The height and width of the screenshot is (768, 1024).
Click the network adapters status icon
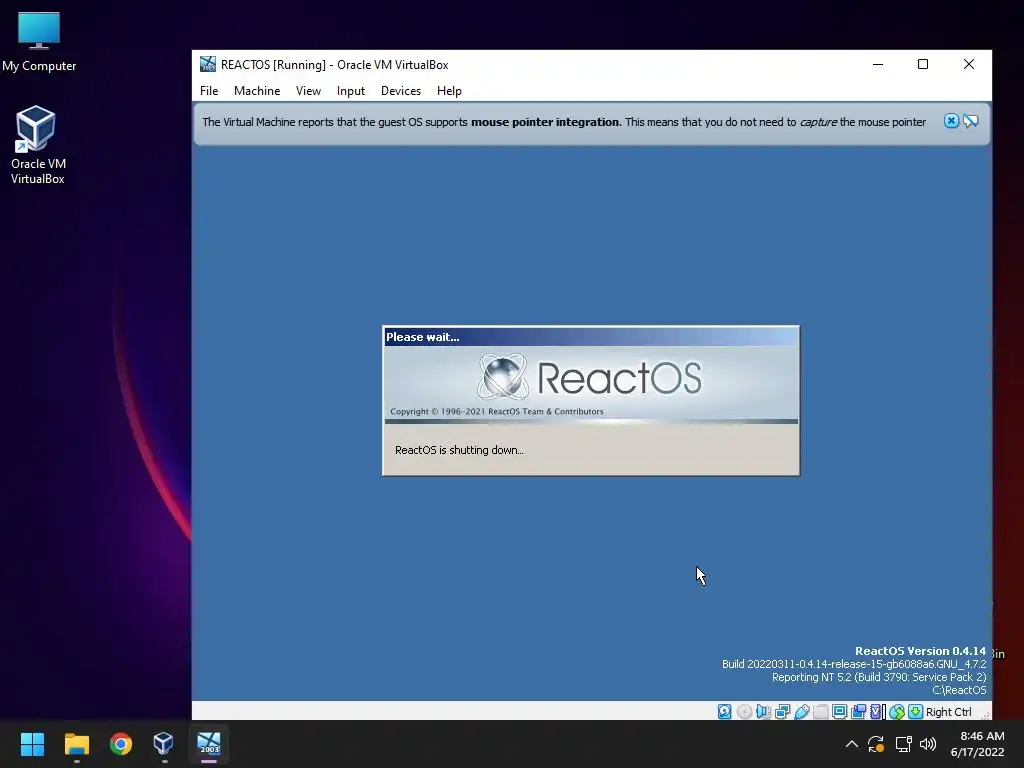click(x=782, y=711)
